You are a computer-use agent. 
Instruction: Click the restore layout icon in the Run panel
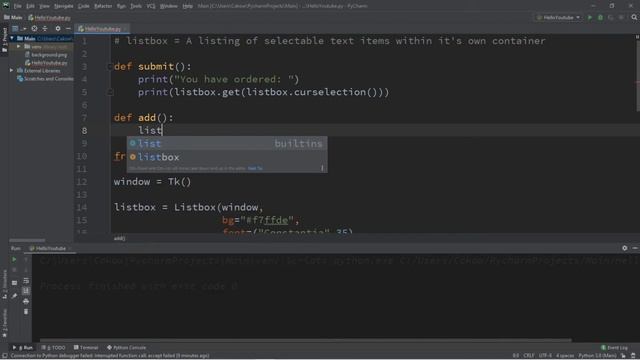[x=14, y=282]
